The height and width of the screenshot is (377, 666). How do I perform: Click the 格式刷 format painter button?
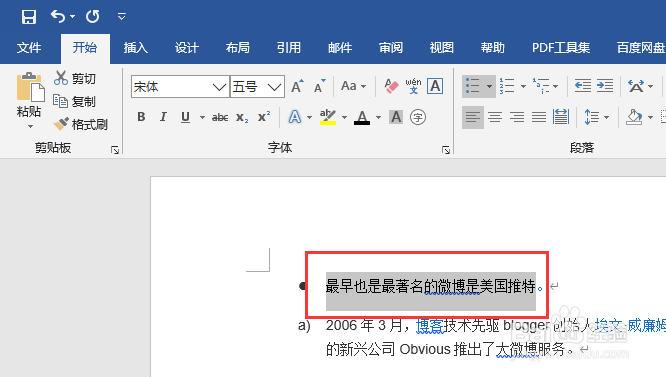click(81, 124)
